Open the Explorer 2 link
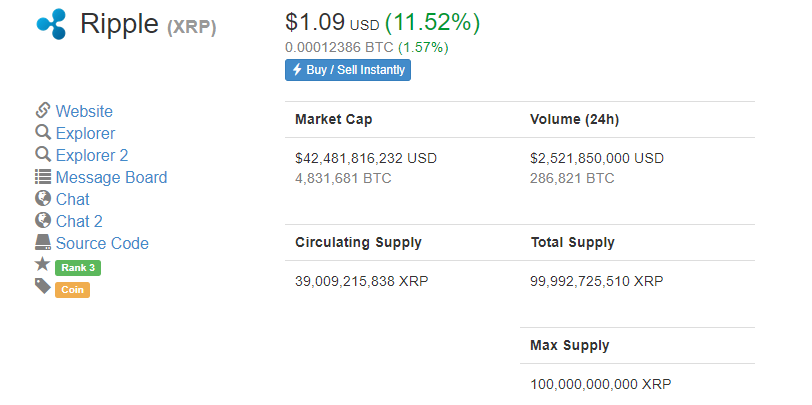The width and height of the screenshot is (812, 405). [x=92, y=155]
